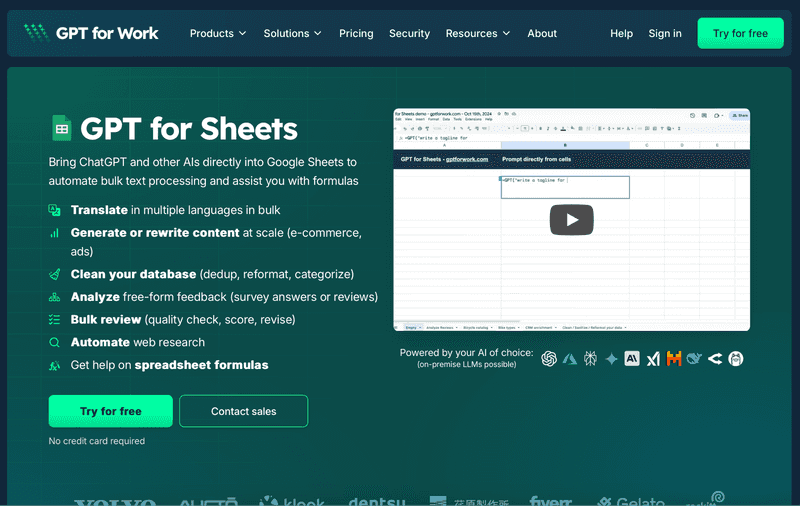Select the OpenRouter arrows logo icon
The height and width of the screenshot is (506, 800).
click(x=715, y=359)
